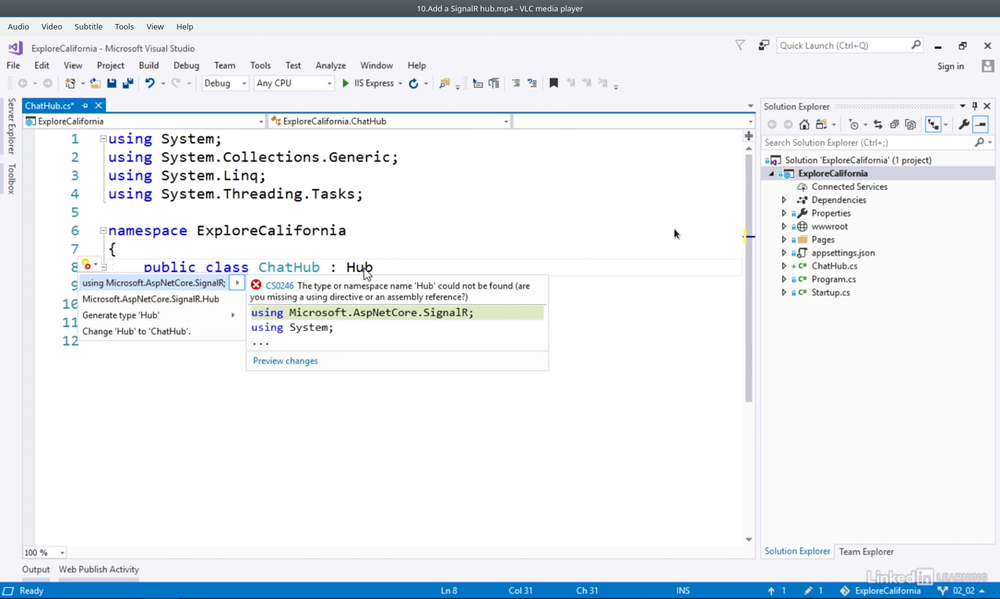Click the Home icon in Solution Explorer
Screen dimensions: 1000x599
pyautogui.click(x=804, y=125)
